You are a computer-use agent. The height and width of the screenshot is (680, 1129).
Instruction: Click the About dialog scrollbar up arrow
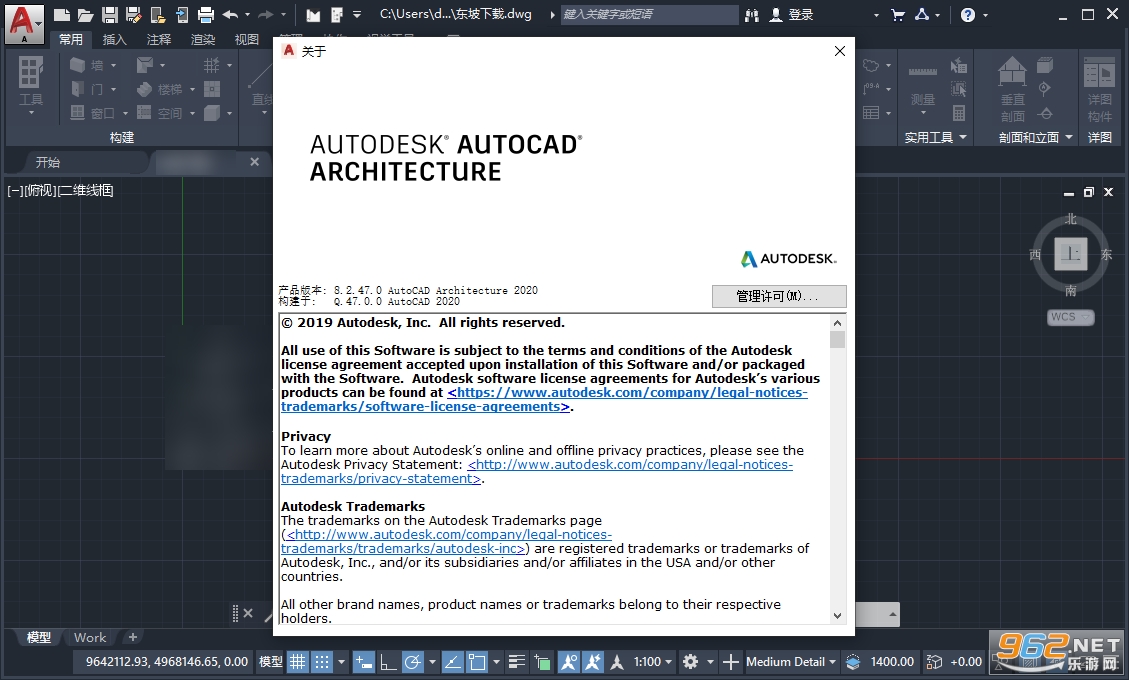click(837, 323)
